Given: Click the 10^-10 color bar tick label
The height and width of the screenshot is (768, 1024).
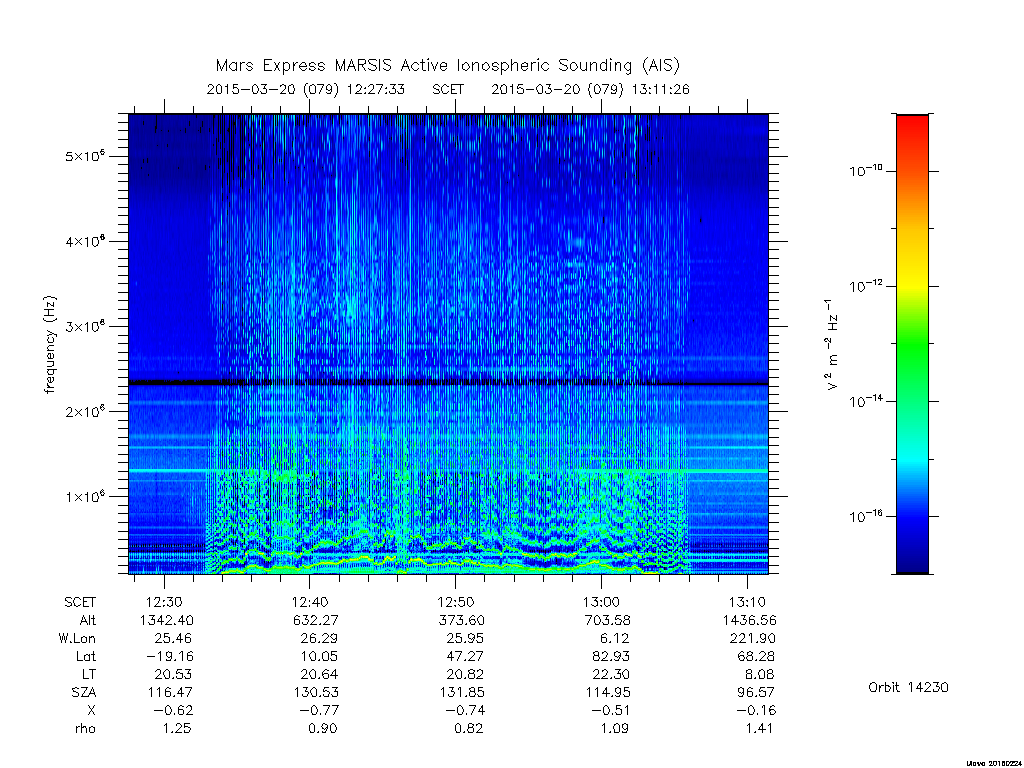Looking at the screenshot, I should point(866,170).
